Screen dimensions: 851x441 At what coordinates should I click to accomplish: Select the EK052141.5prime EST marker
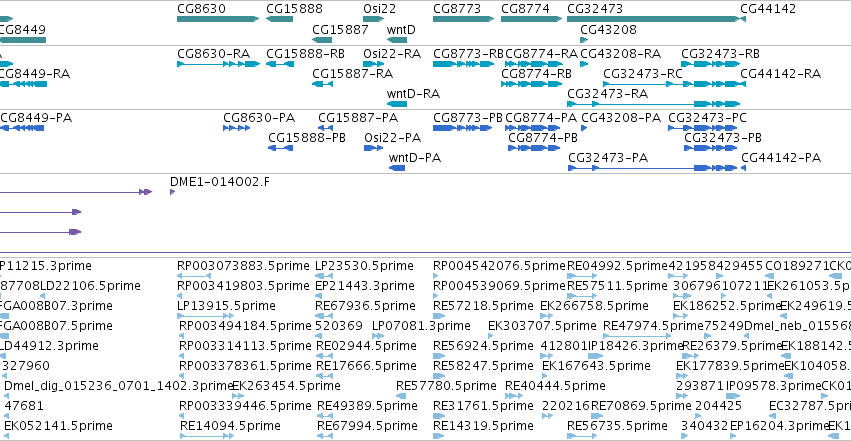pyautogui.click(x=7, y=436)
